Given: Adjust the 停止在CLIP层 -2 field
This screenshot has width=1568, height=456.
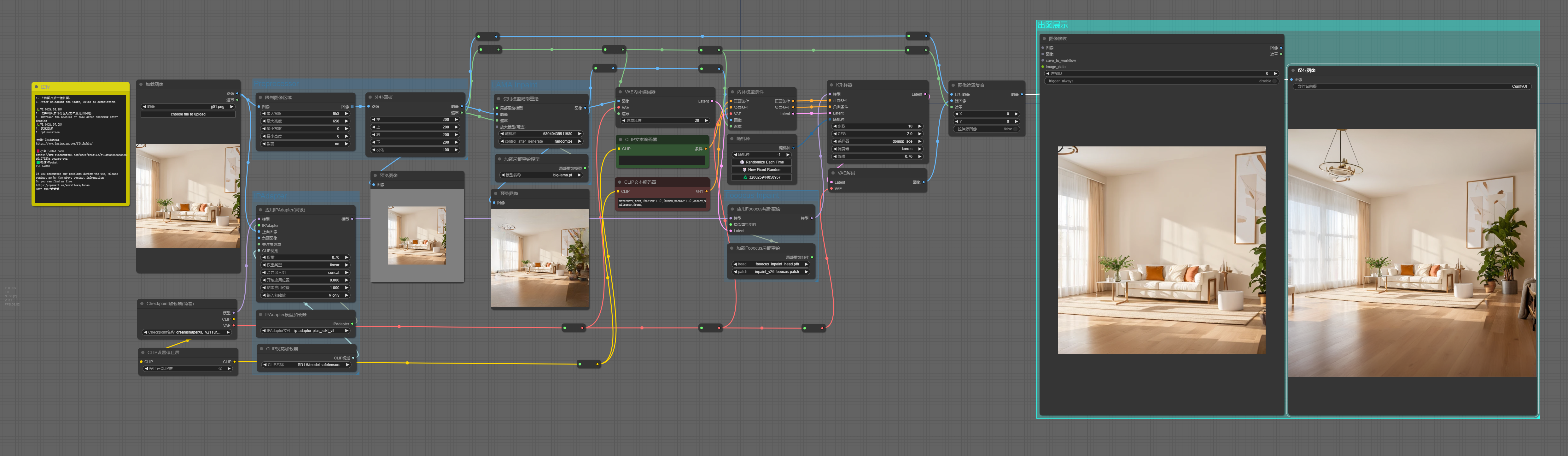Looking at the screenshot, I should tap(188, 369).
